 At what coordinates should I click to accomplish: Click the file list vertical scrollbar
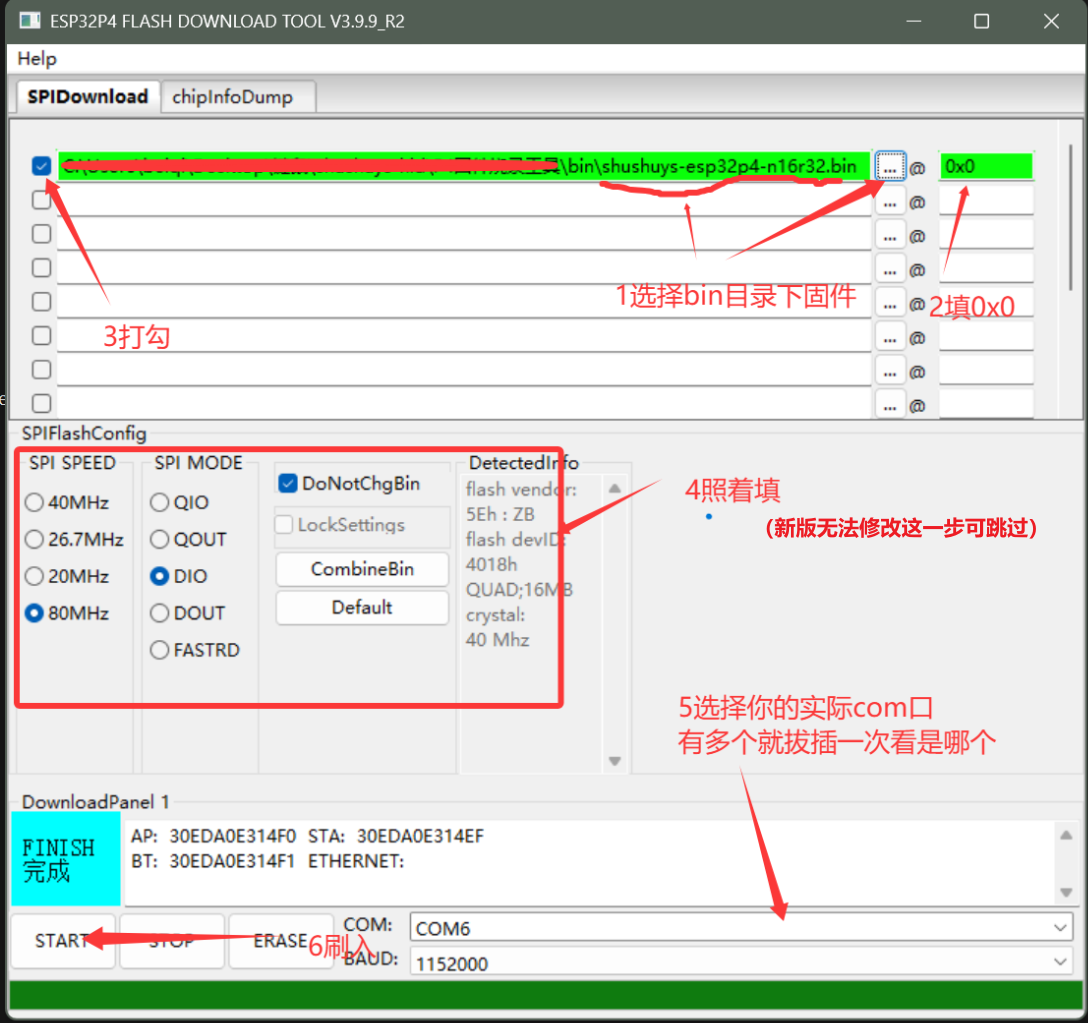(1071, 217)
